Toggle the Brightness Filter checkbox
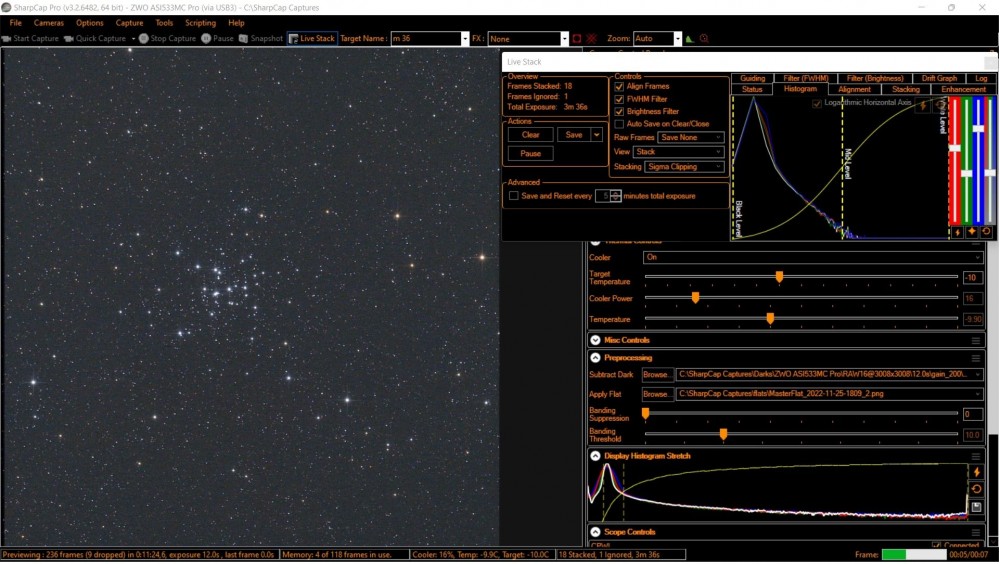Image resolution: width=1000 pixels, height=564 pixels. point(619,111)
